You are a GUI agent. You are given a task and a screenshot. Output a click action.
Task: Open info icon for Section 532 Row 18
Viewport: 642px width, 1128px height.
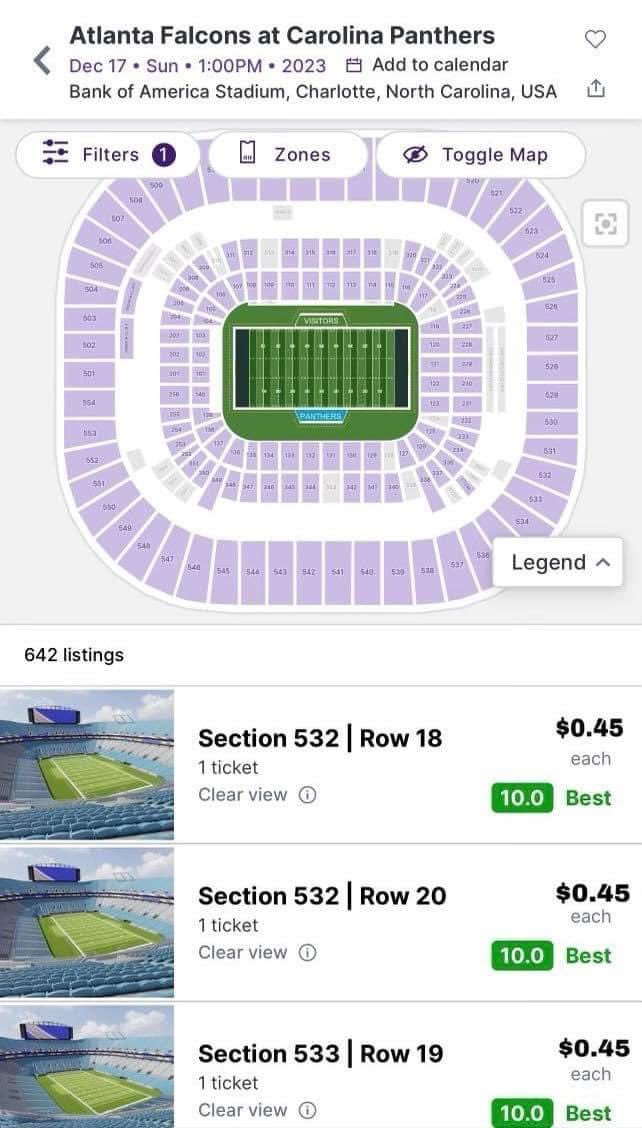(x=308, y=795)
